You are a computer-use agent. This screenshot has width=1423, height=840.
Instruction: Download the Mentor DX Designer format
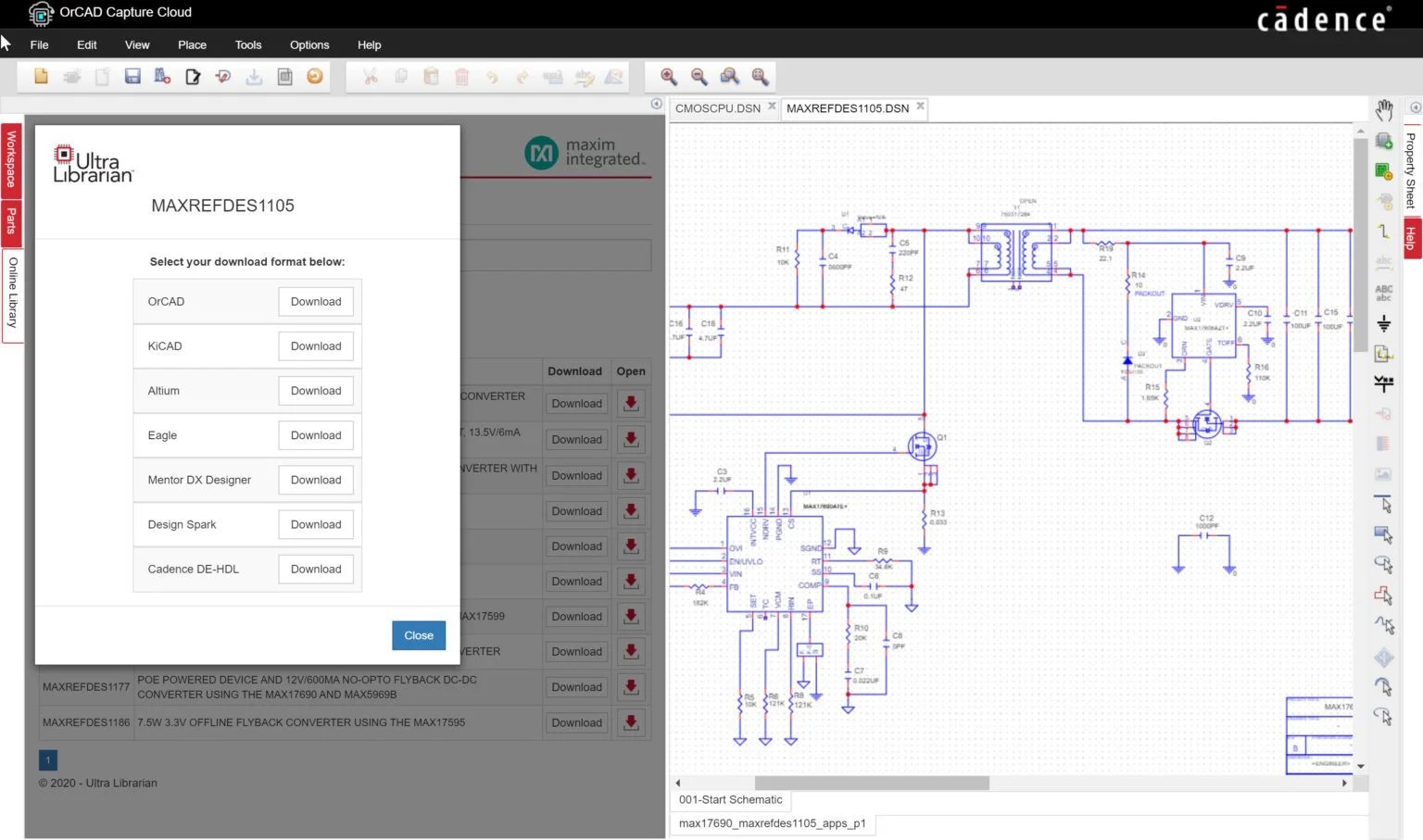click(x=316, y=480)
